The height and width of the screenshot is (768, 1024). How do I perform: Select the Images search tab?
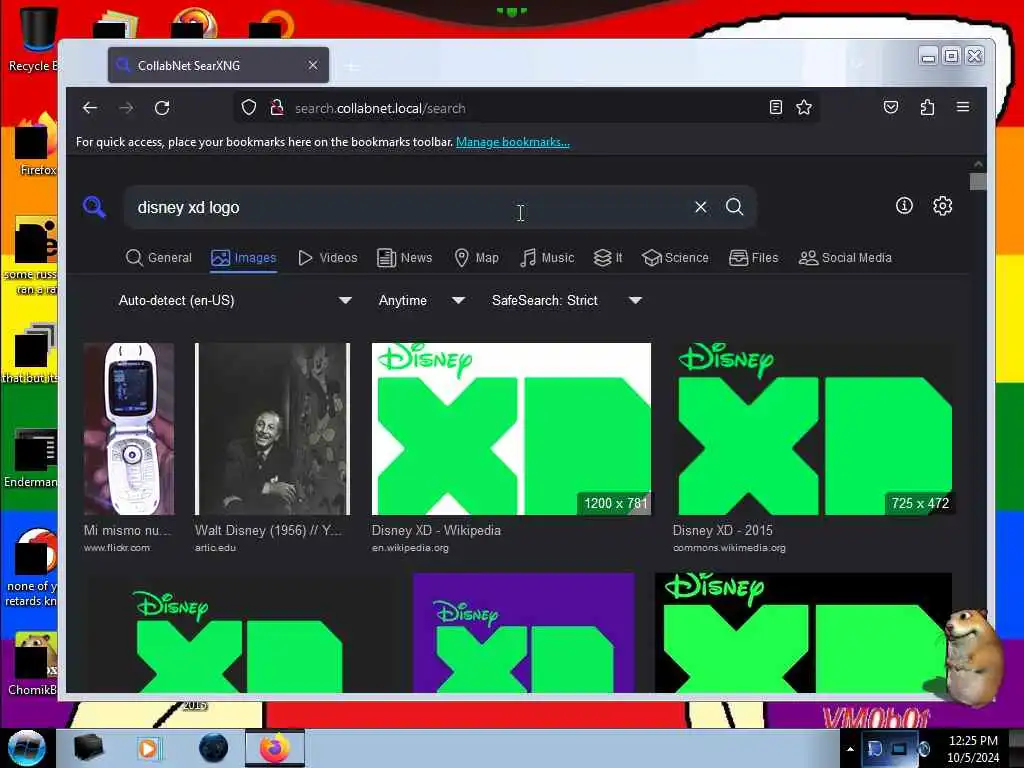coord(244,257)
